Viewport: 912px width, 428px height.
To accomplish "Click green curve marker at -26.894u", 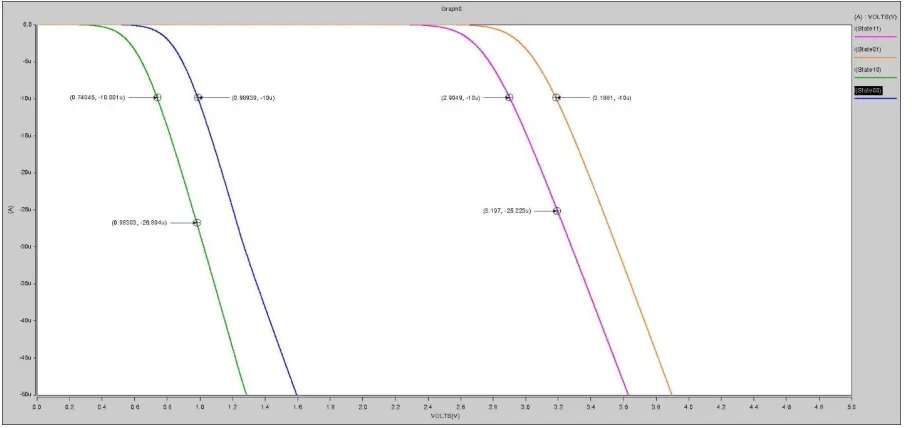I will pos(197,223).
